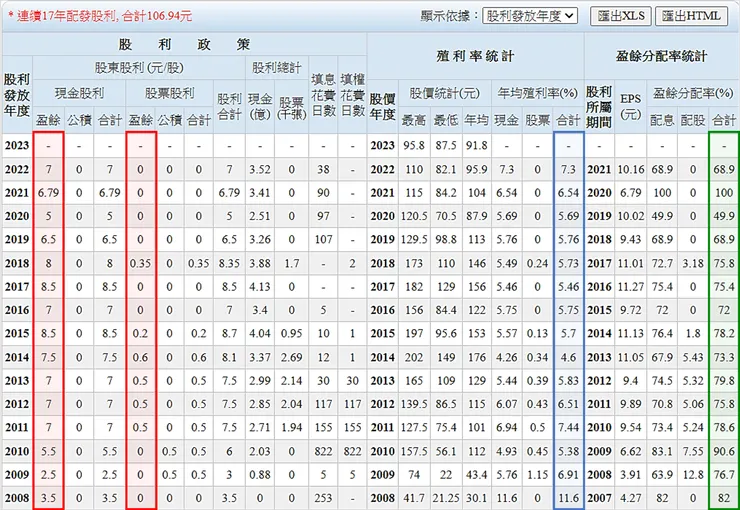Select dividend payout 83.1 for period 2009
The image size is (740, 510).
[662, 451]
